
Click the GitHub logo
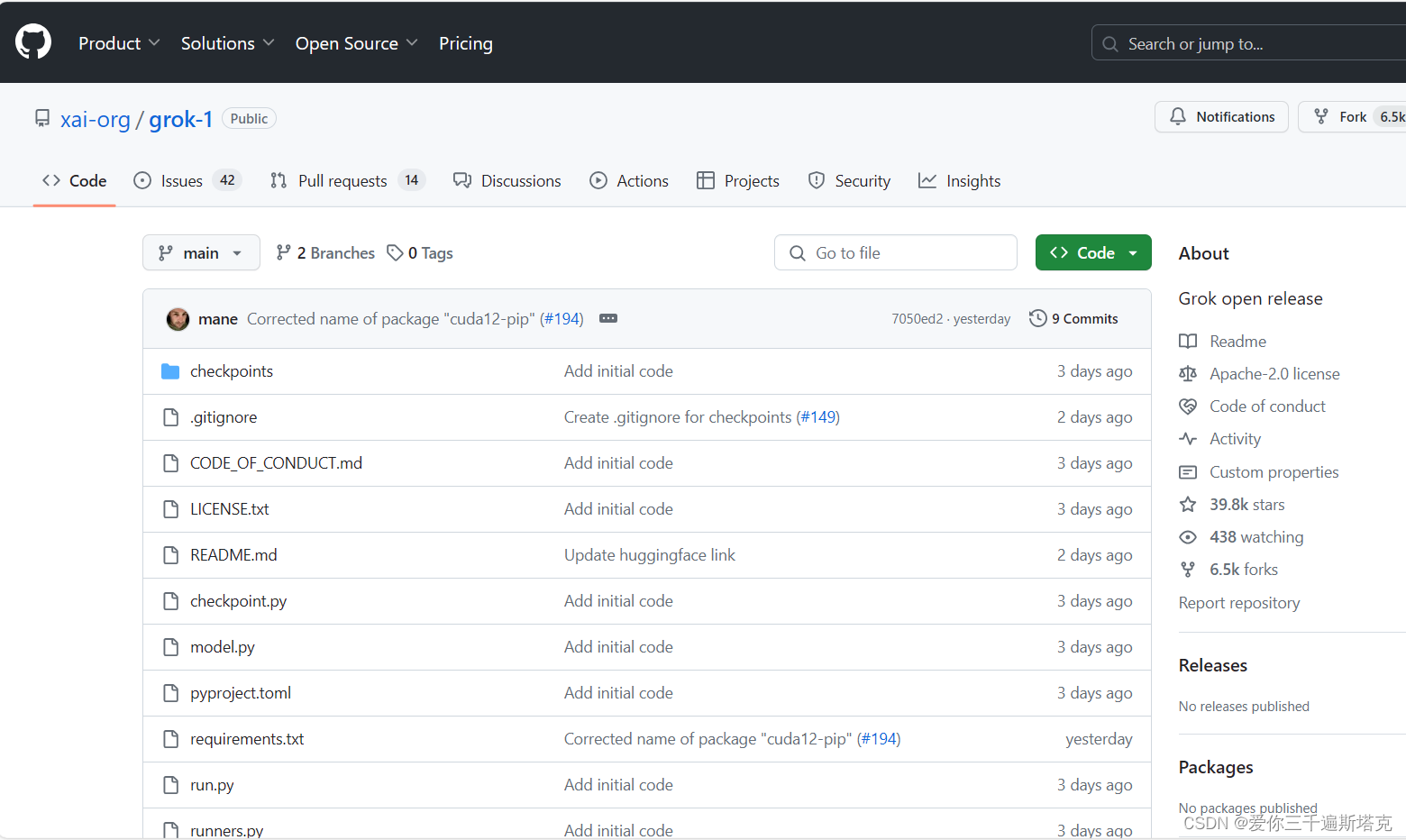point(33,42)
